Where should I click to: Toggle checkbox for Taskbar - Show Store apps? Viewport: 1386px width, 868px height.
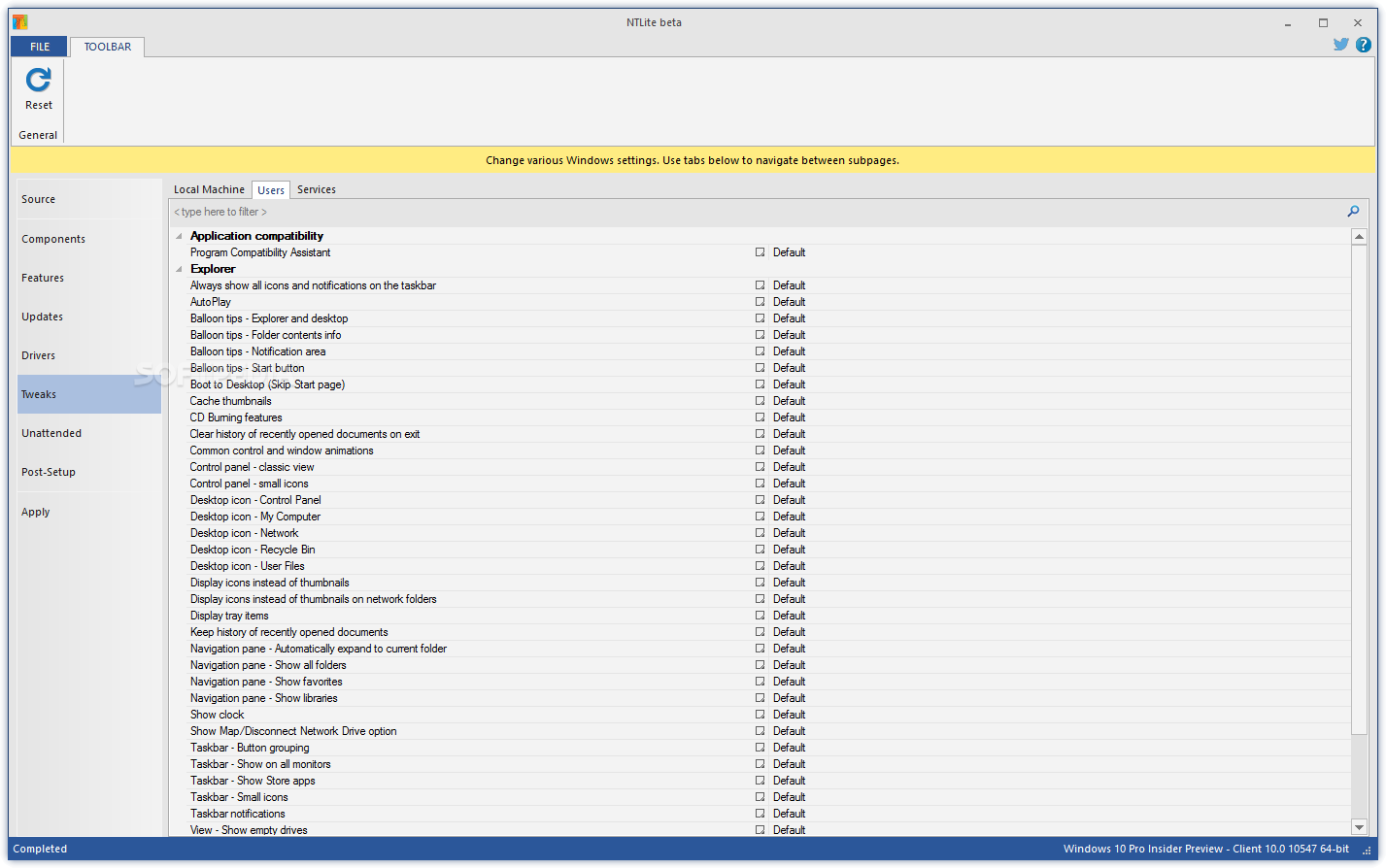click(x=760, y=781)
